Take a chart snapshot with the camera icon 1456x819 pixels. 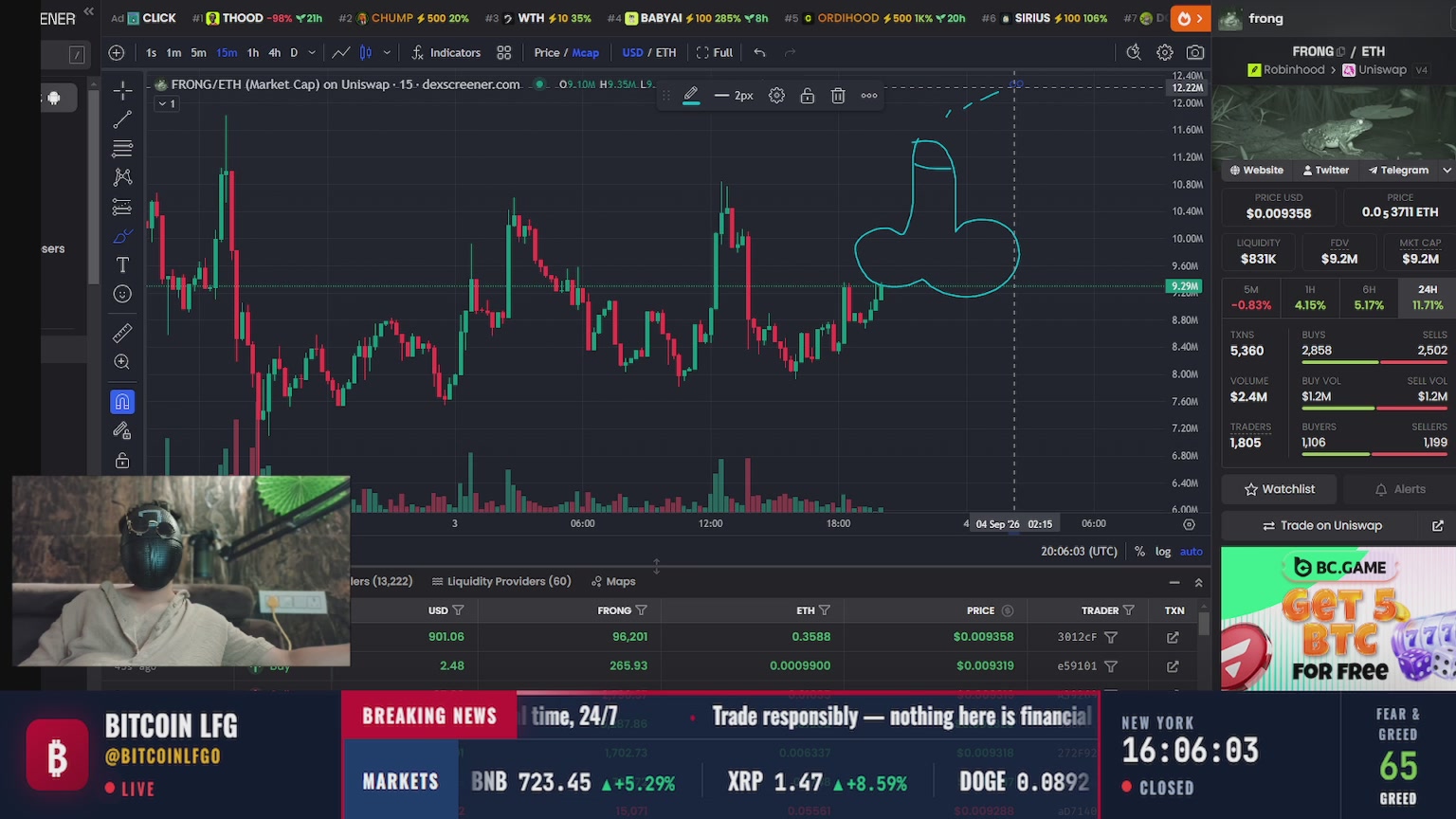pyautogui.click(x=1195, y=52)
